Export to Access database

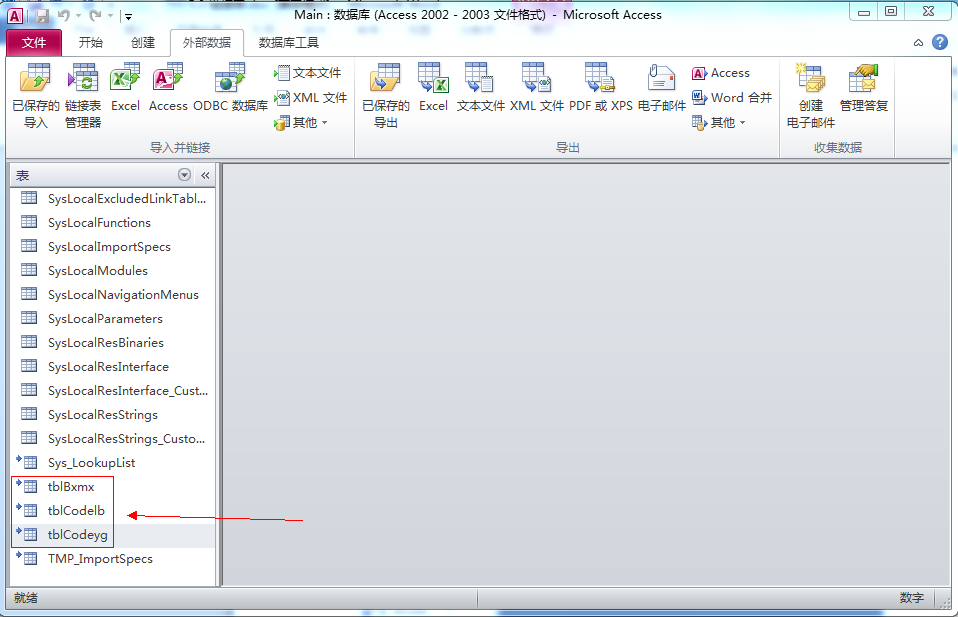(721, 73)
